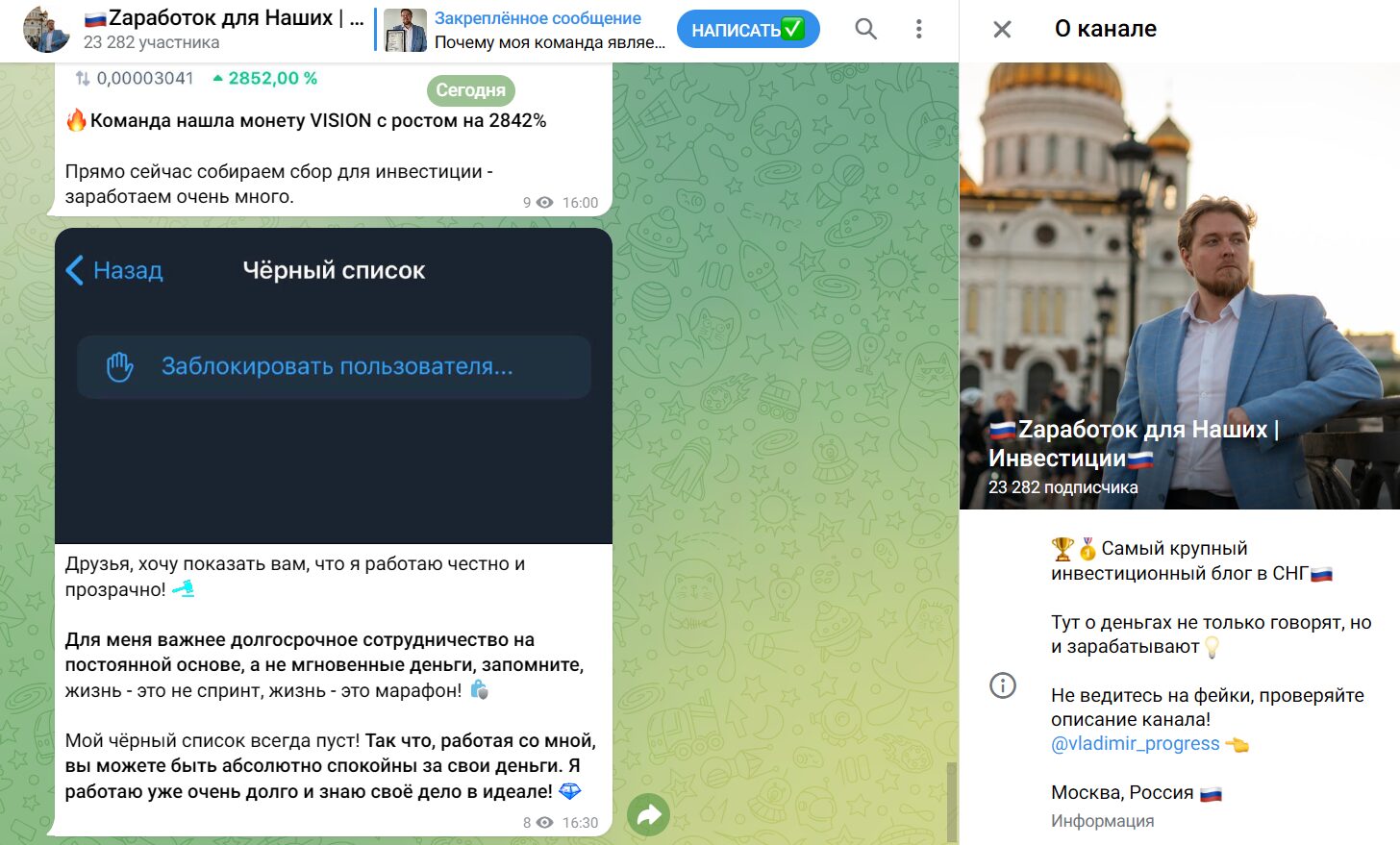
Task: Click the 23 282 подписчика label
Action: pos(1062,487)
